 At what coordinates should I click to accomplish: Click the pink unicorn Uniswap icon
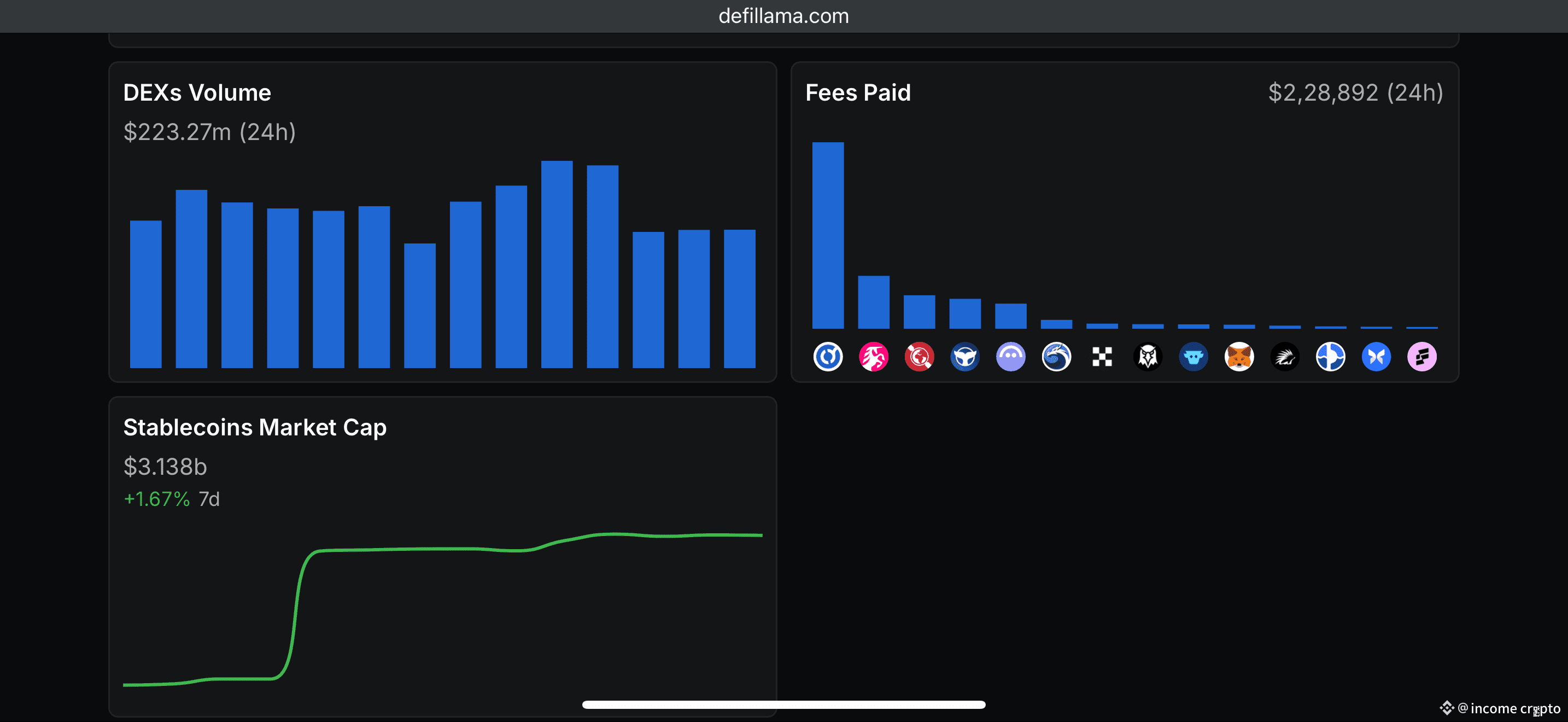tap(874, 357)
